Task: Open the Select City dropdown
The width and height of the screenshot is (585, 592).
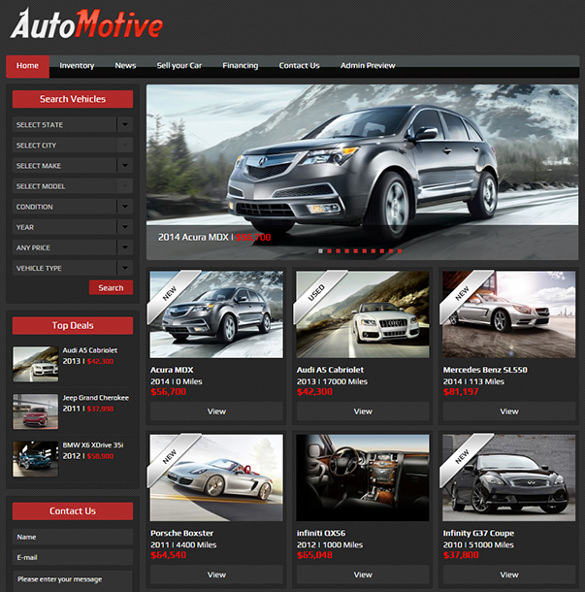Action: point(73,145)
